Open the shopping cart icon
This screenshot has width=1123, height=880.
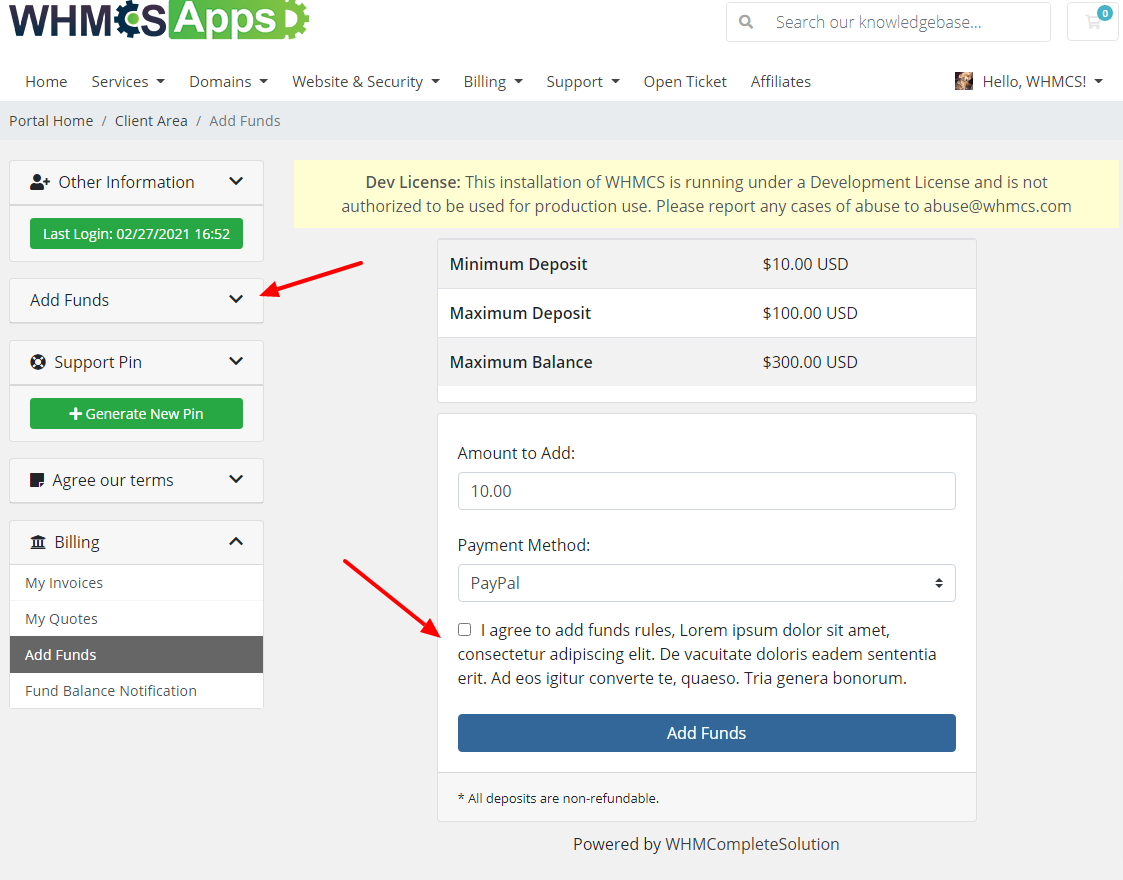[x=1093, y=21]
